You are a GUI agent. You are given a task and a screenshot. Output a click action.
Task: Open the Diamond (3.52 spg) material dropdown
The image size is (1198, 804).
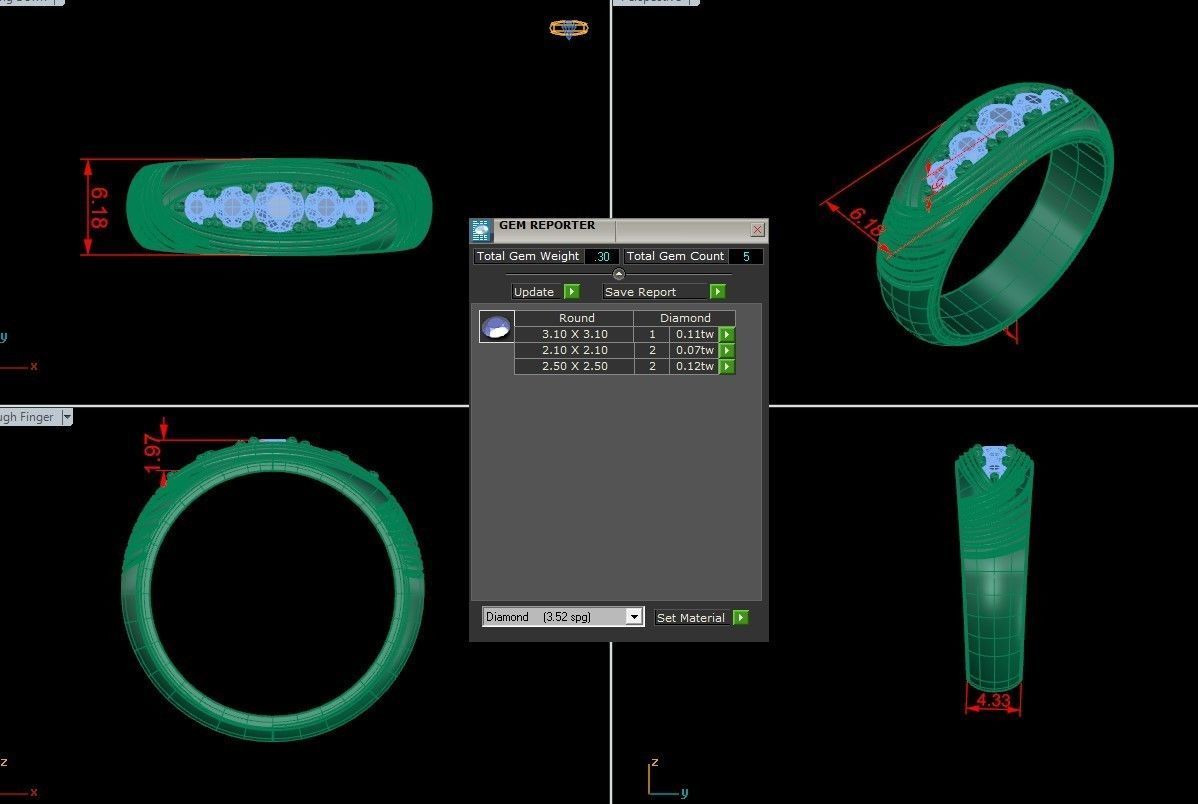click(x=633, y=617)
